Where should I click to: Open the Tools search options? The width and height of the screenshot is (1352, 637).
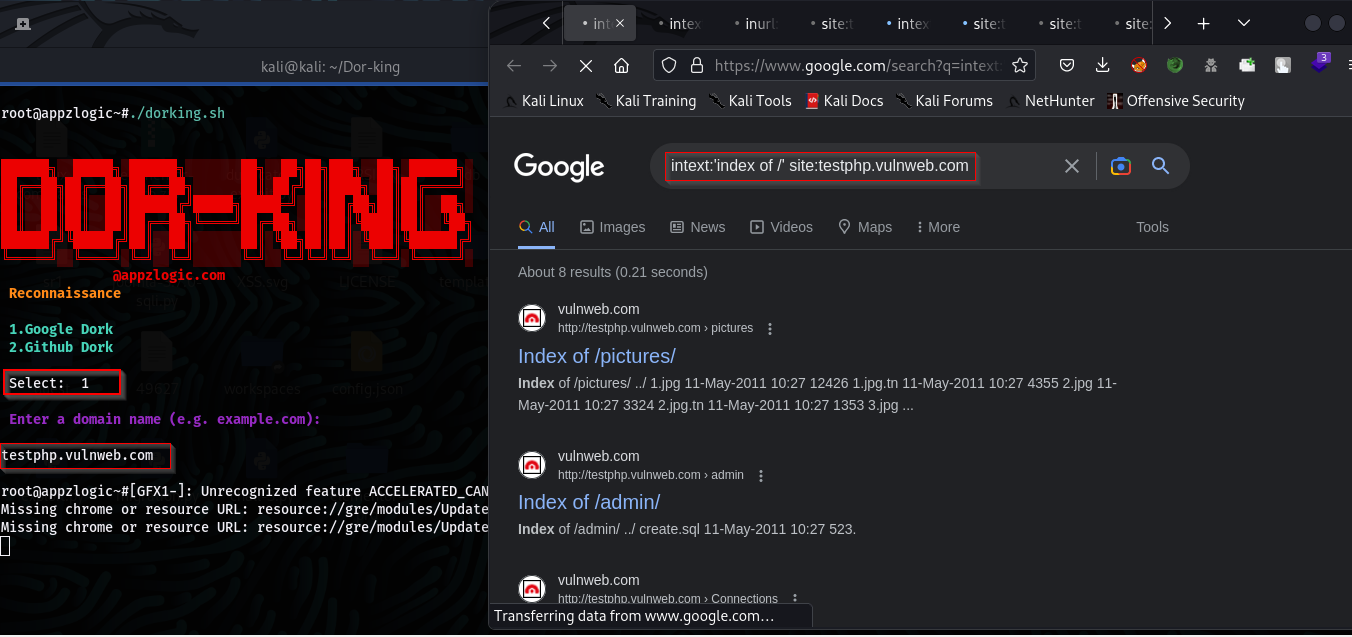[x=1152, y=227]
